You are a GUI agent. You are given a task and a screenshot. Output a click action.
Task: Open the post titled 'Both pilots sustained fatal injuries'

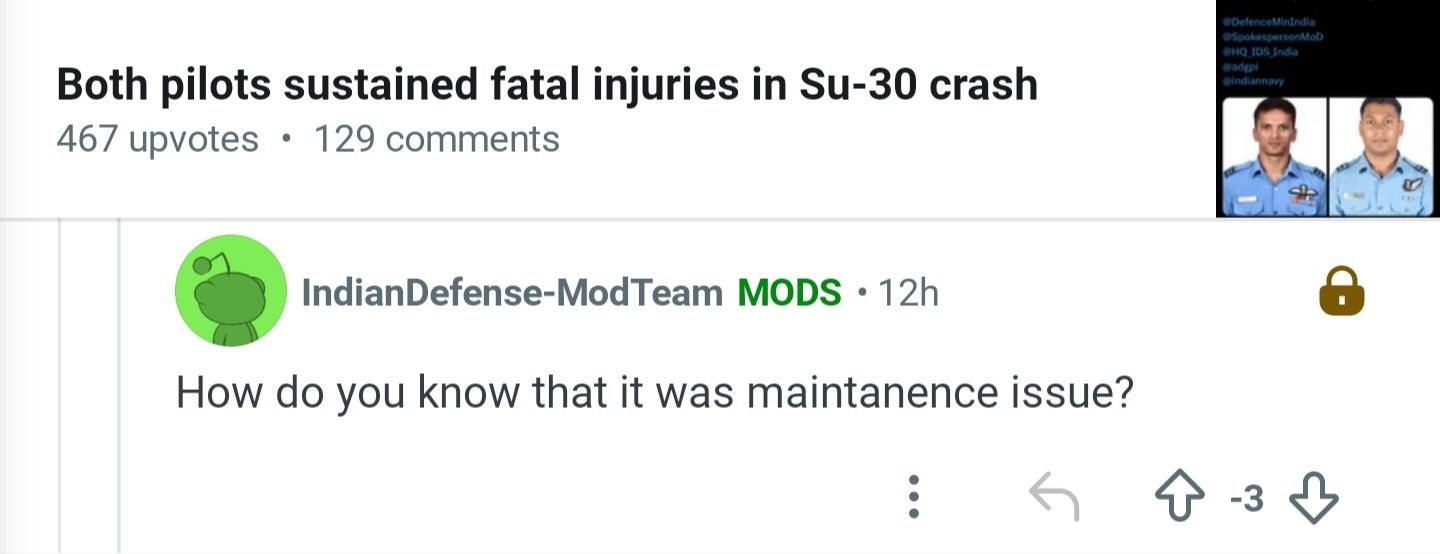click(x=546, y=86)
